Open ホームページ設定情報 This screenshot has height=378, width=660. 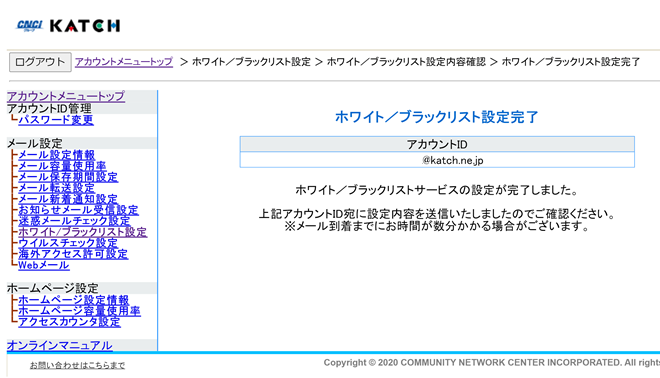pyautogui.click(x=73, y=300)
